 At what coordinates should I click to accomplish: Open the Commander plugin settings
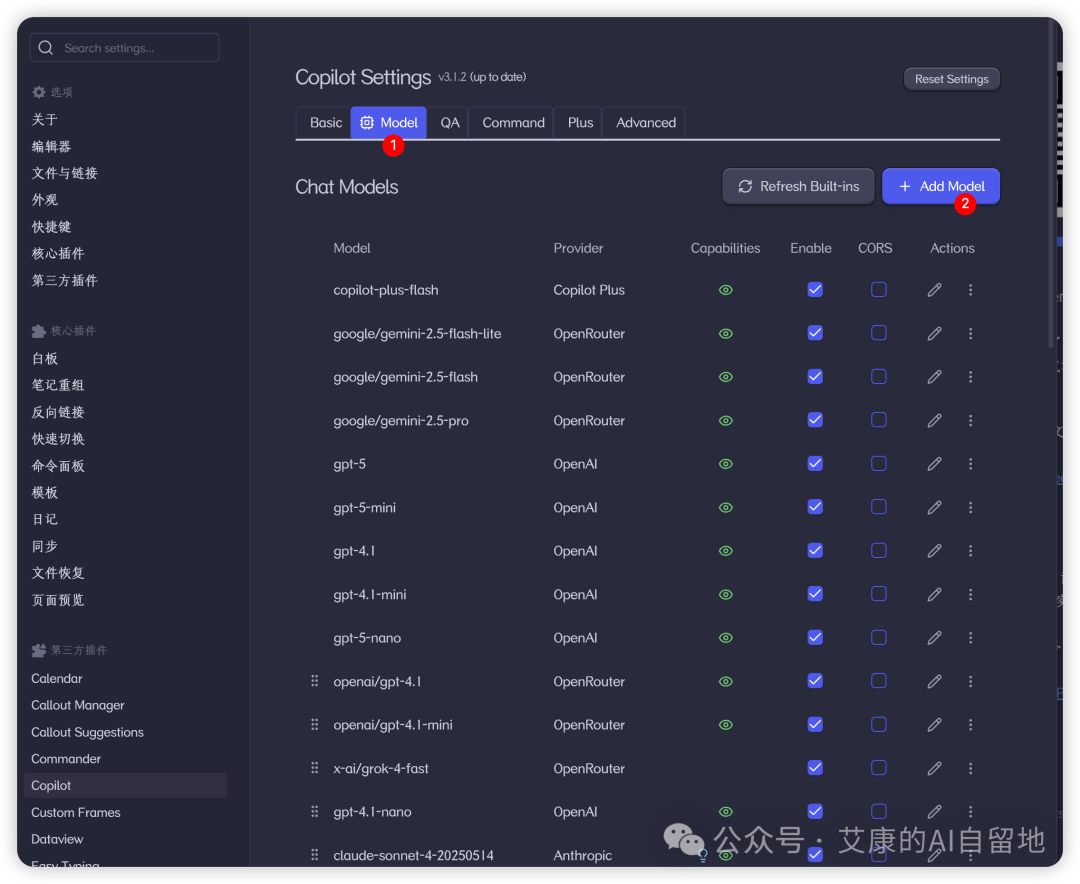(66, 759)
